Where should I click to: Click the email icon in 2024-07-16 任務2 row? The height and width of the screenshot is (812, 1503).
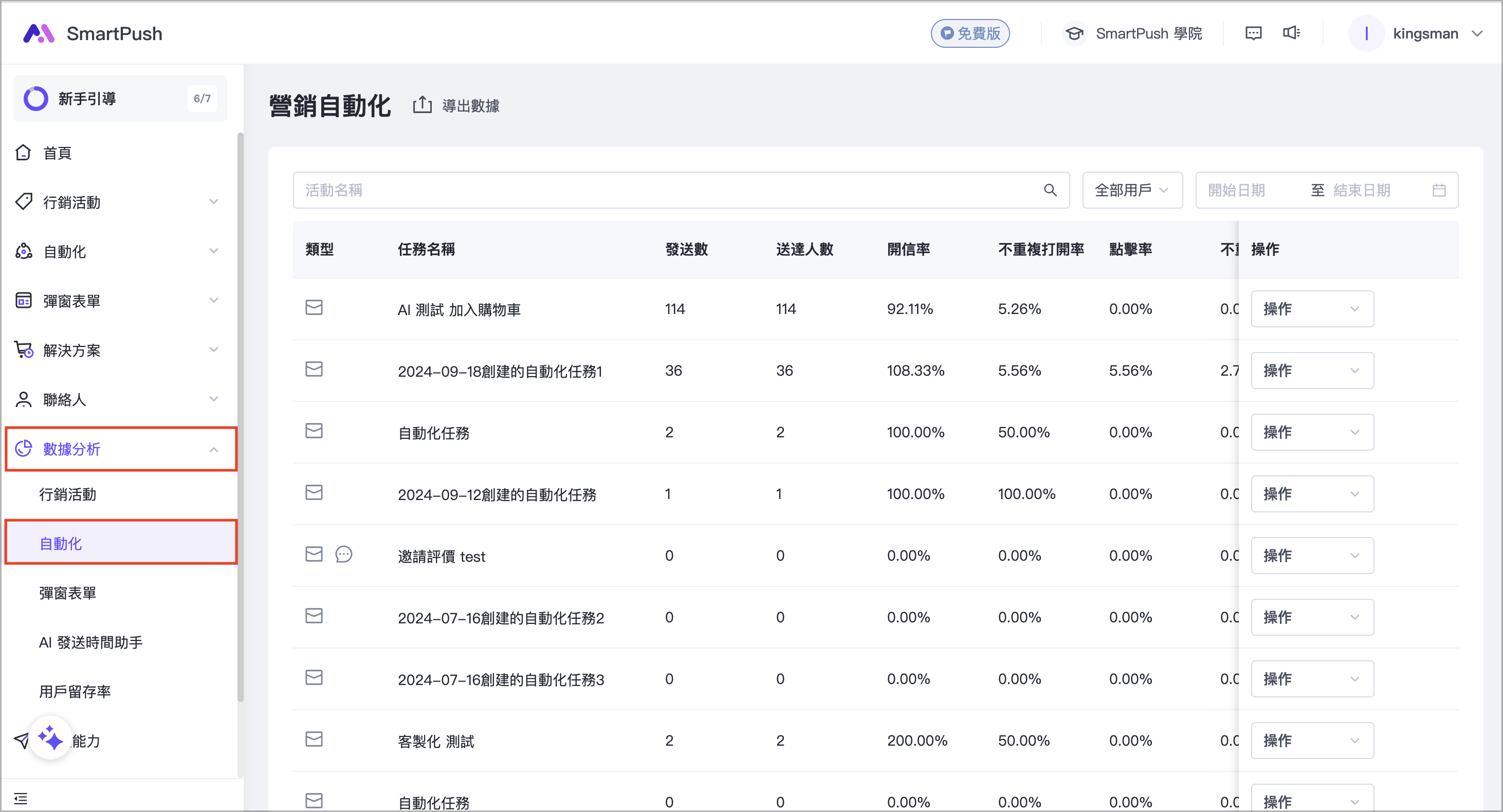(x=314, y=616)
